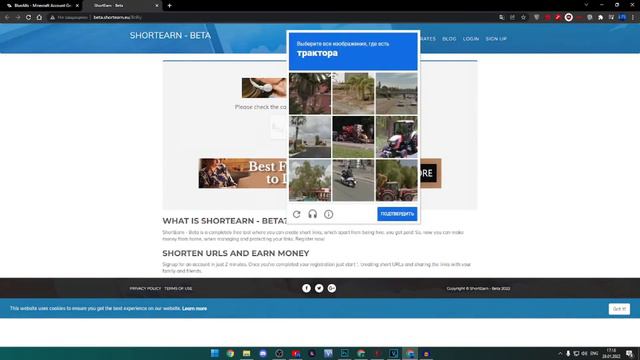Screen dimensions: 640x360
Task: Select the top-left palm tree tile
Action: point(310,93)
